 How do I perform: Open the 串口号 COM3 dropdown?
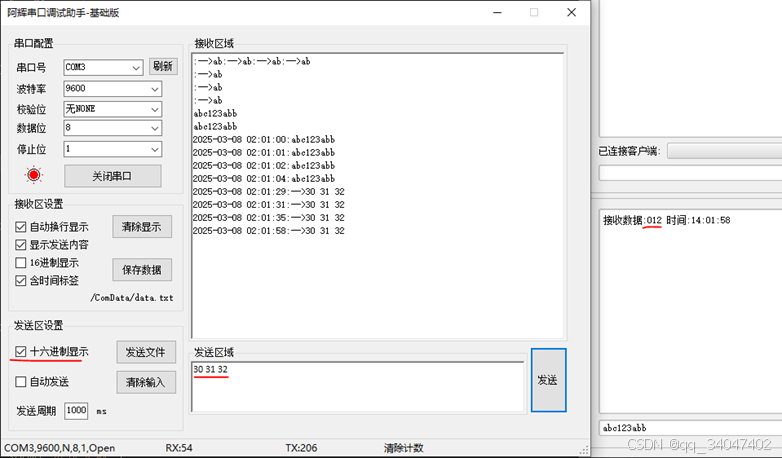pos(103,68)
